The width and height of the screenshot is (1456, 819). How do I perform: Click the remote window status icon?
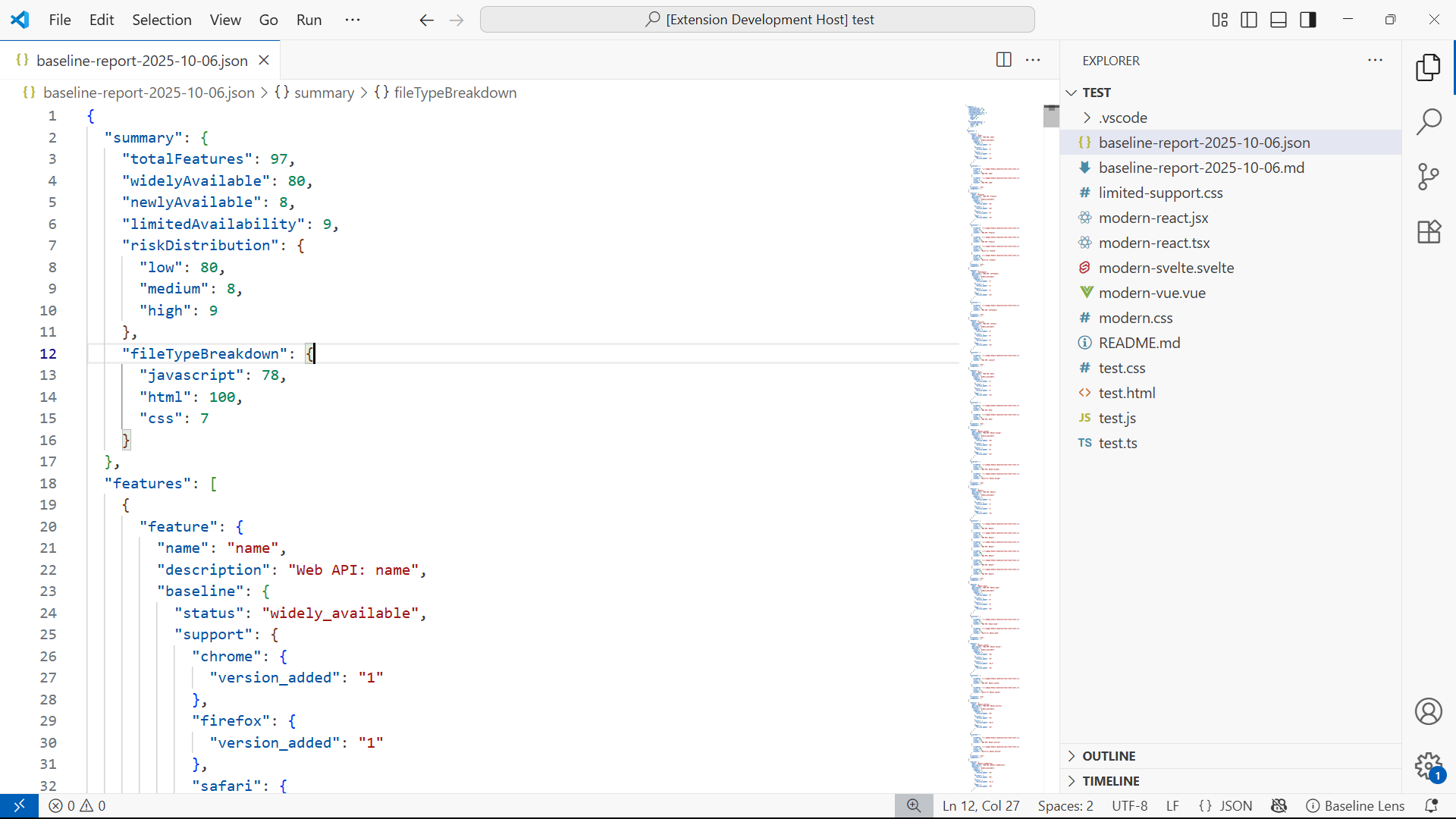point(19,805)
